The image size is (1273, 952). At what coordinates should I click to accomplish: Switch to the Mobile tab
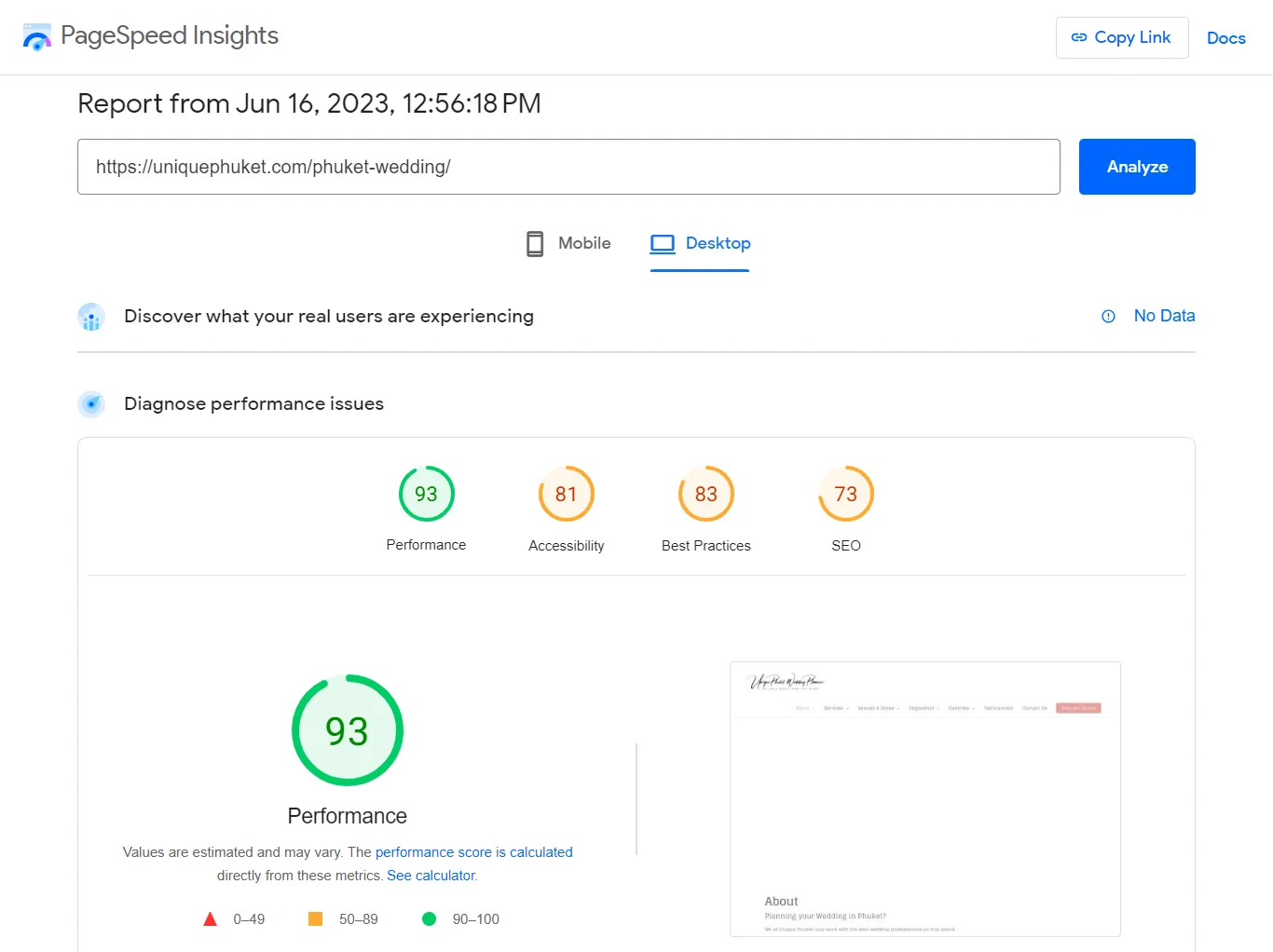tap(568, 243)
